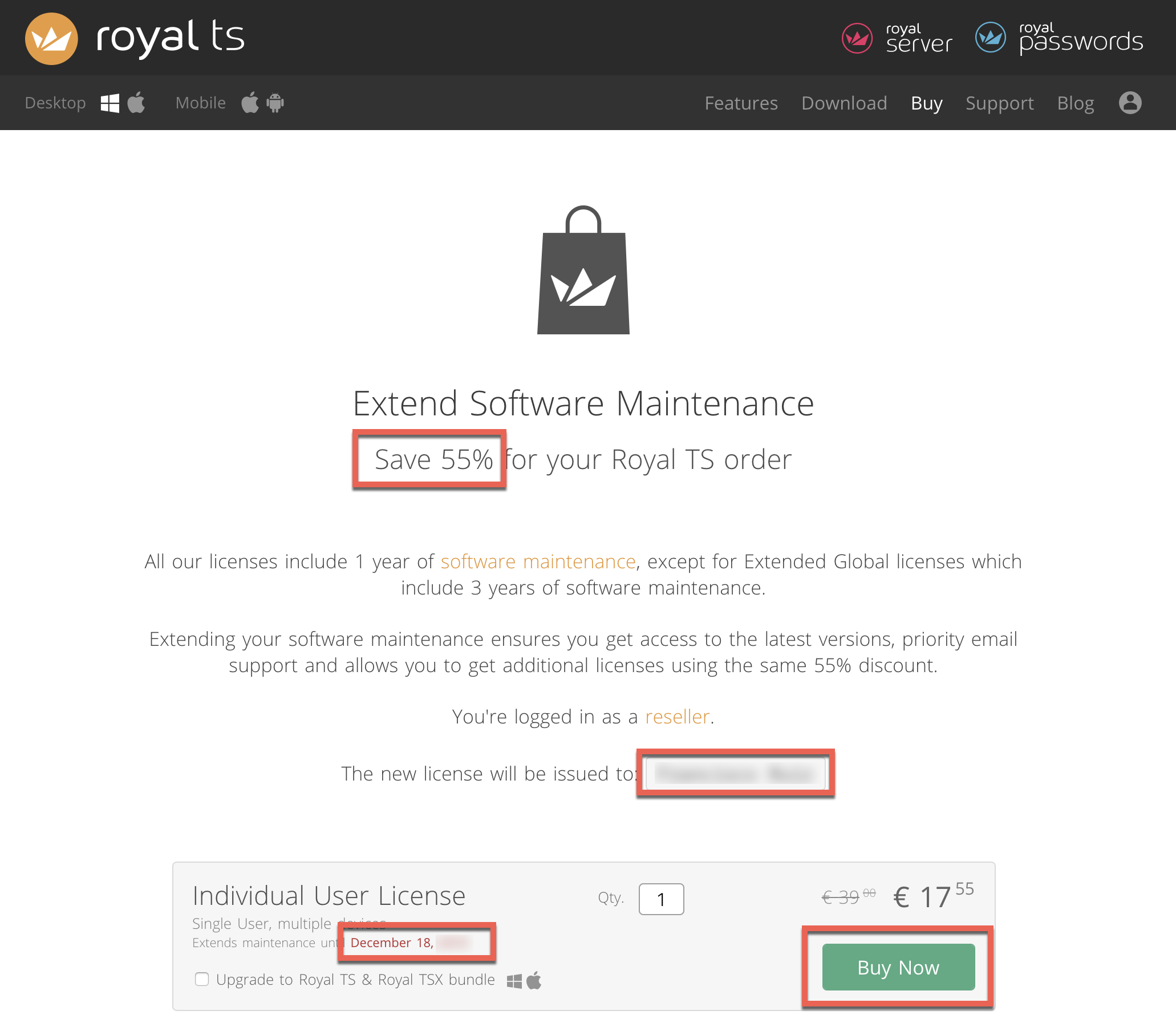The height and width of the screenshot is (1027, 1176).
Task: Open Royal Passwords via blue crown icon
Action: [991, 38]
